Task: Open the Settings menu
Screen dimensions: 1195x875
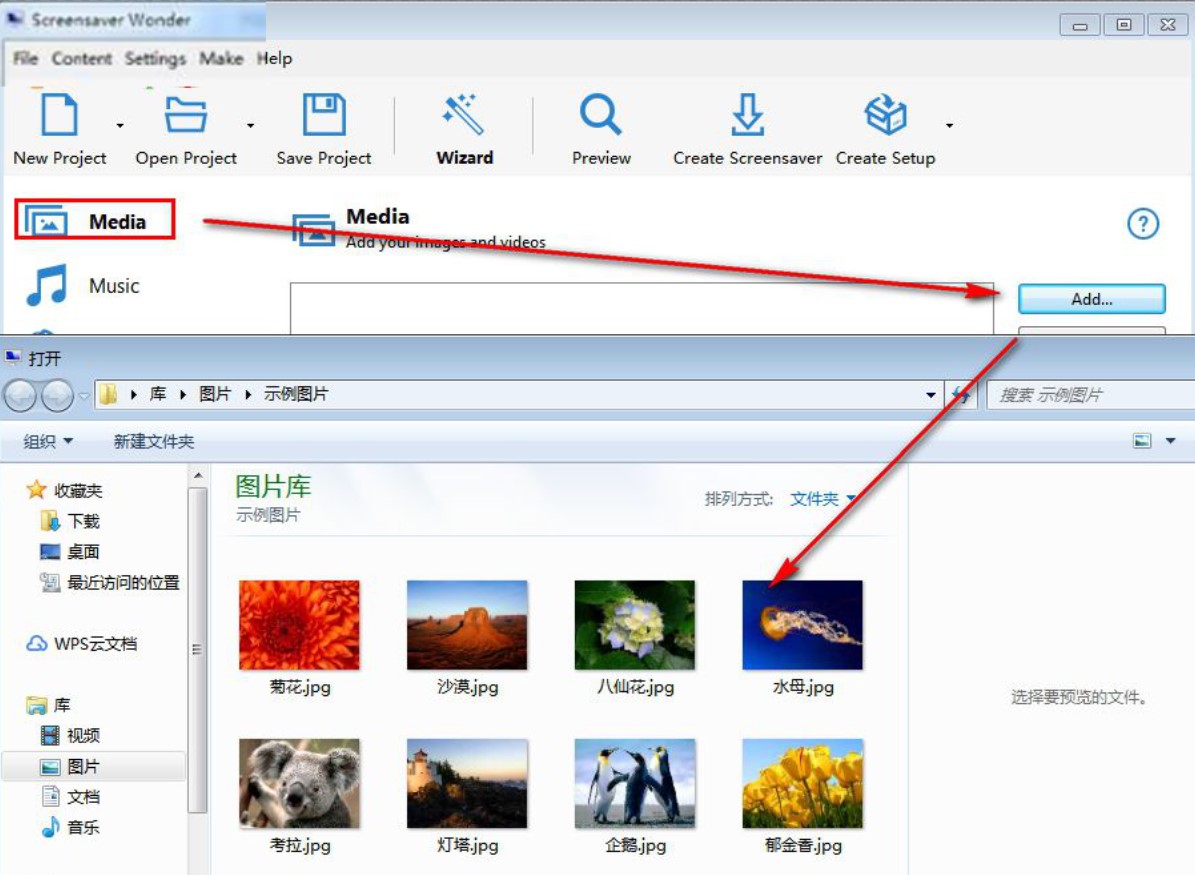Action: 155,58
